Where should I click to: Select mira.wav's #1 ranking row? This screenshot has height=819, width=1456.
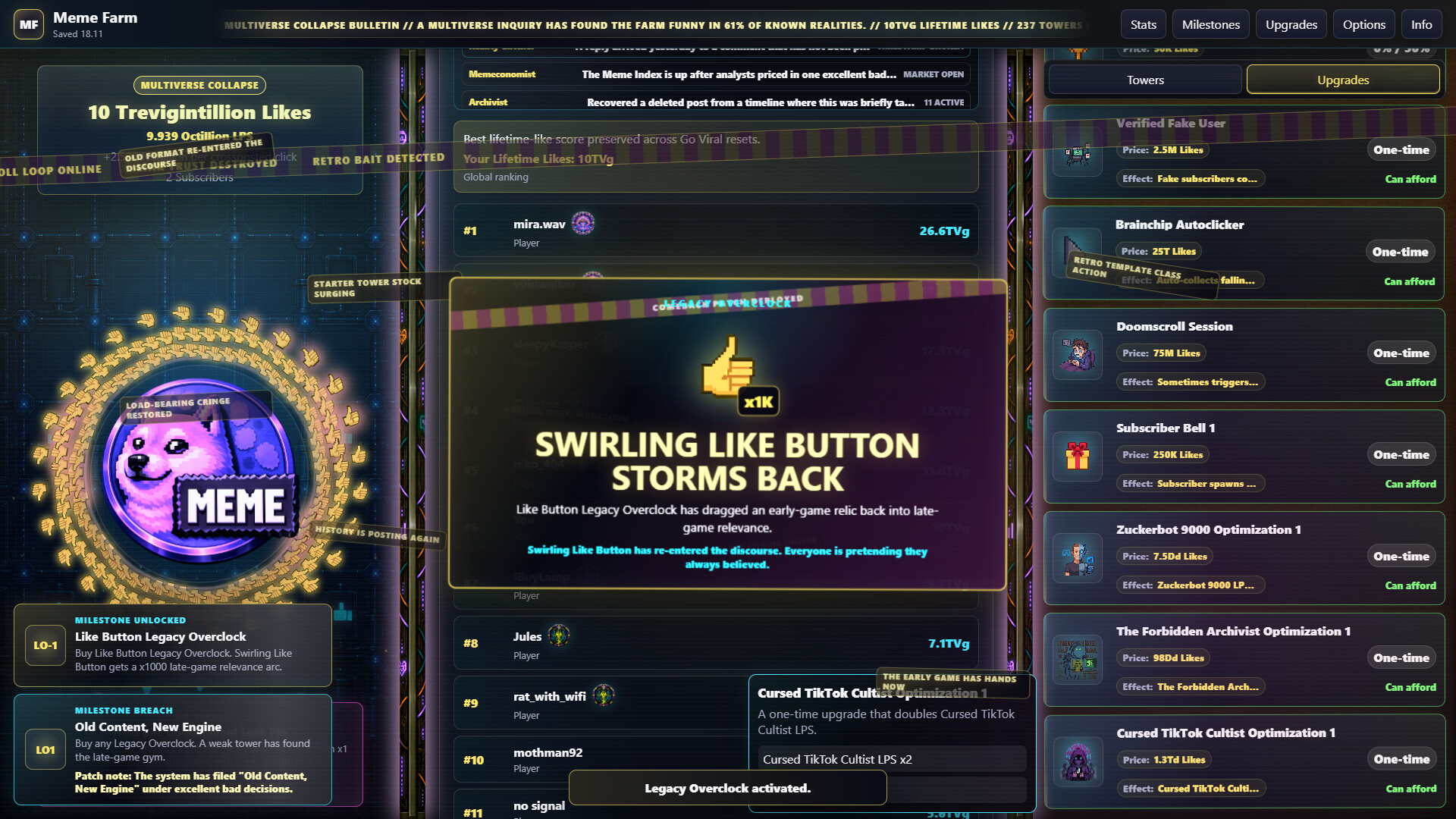716,231
